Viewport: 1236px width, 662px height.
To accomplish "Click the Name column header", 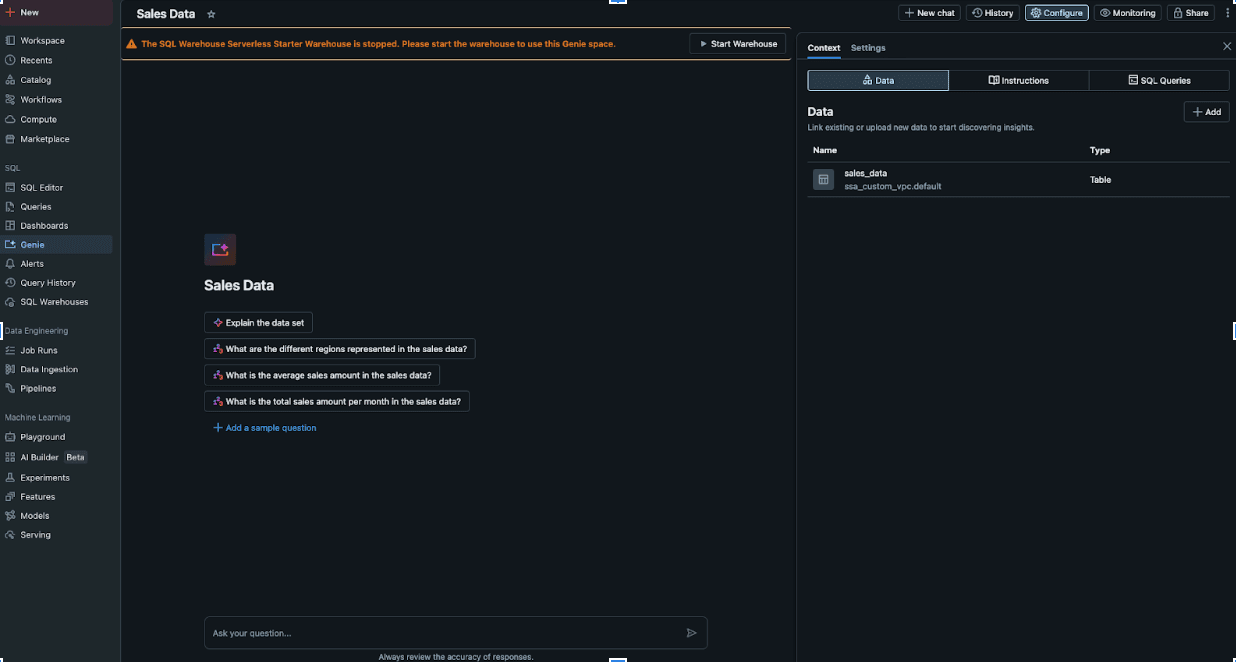I will [825, 150].
